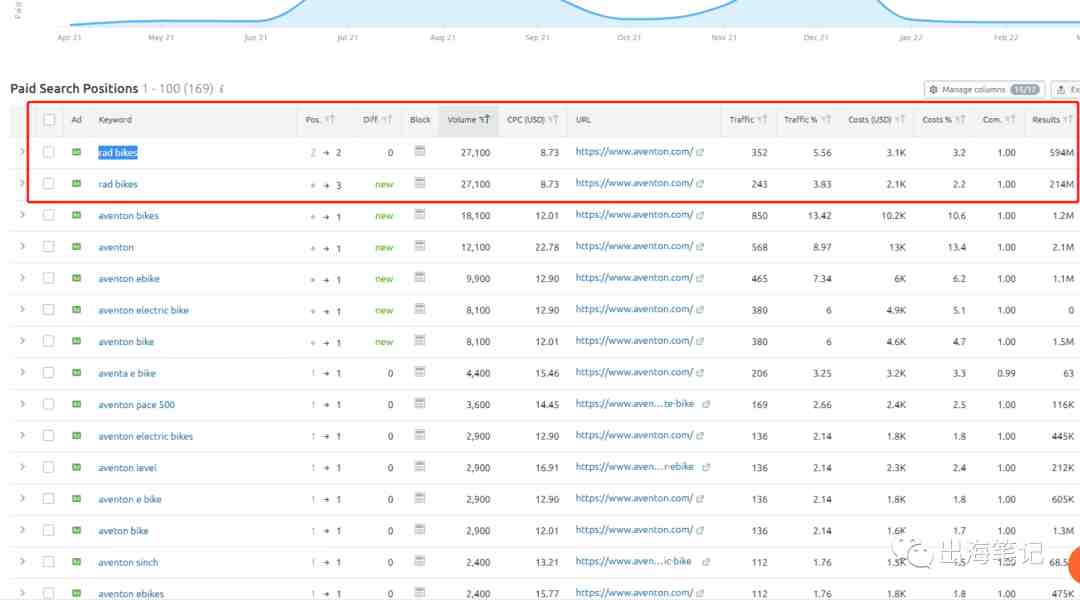The width and height of the screenshot is (1080, 600).
Task: View the ad icon for aventon pace 500
Action: click(x=76, y=404)
